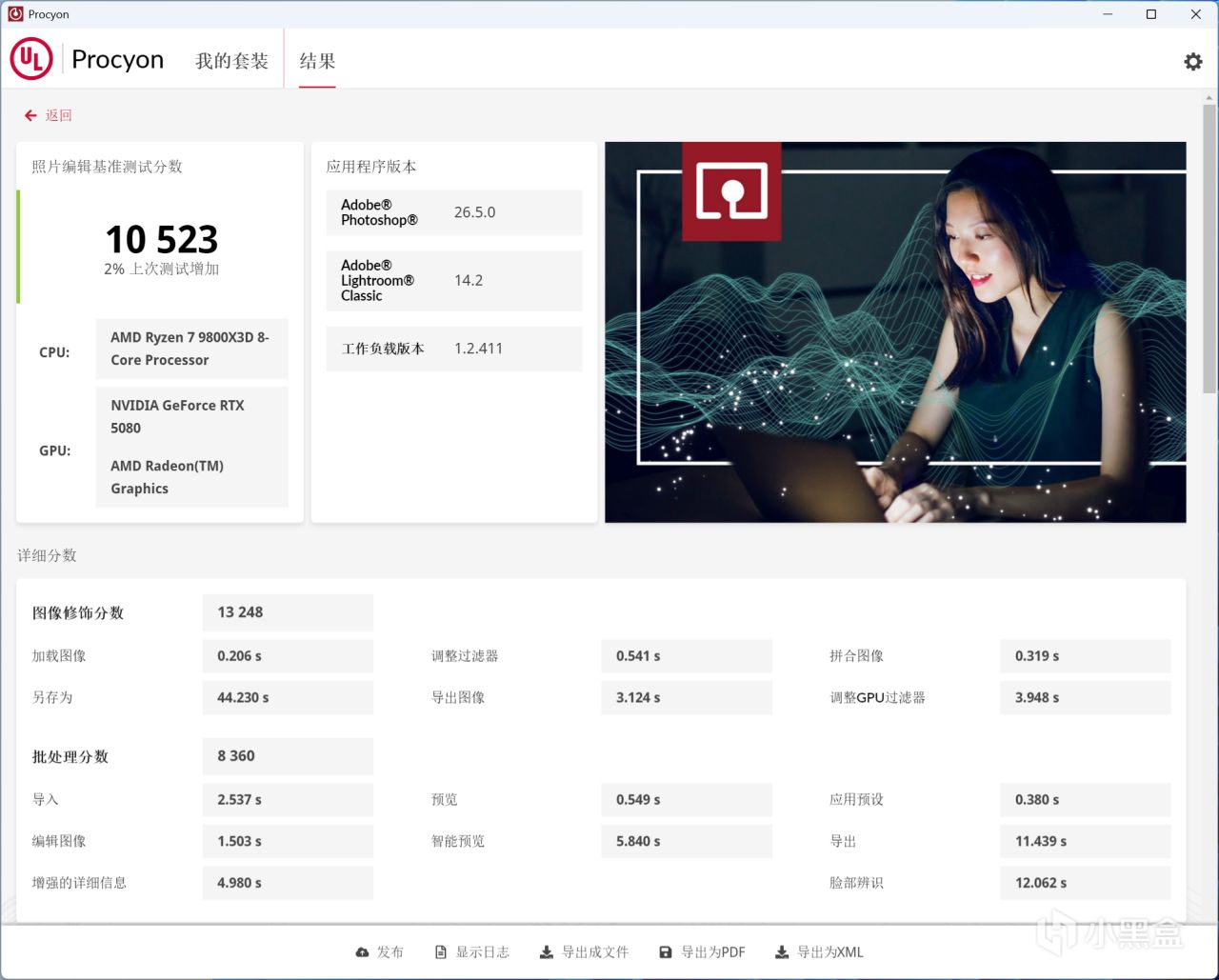Click the AMD Ryzen 7 9800X3D CPU entry
This screenshot has width=1219, height=980.
[x=191, y=349]
